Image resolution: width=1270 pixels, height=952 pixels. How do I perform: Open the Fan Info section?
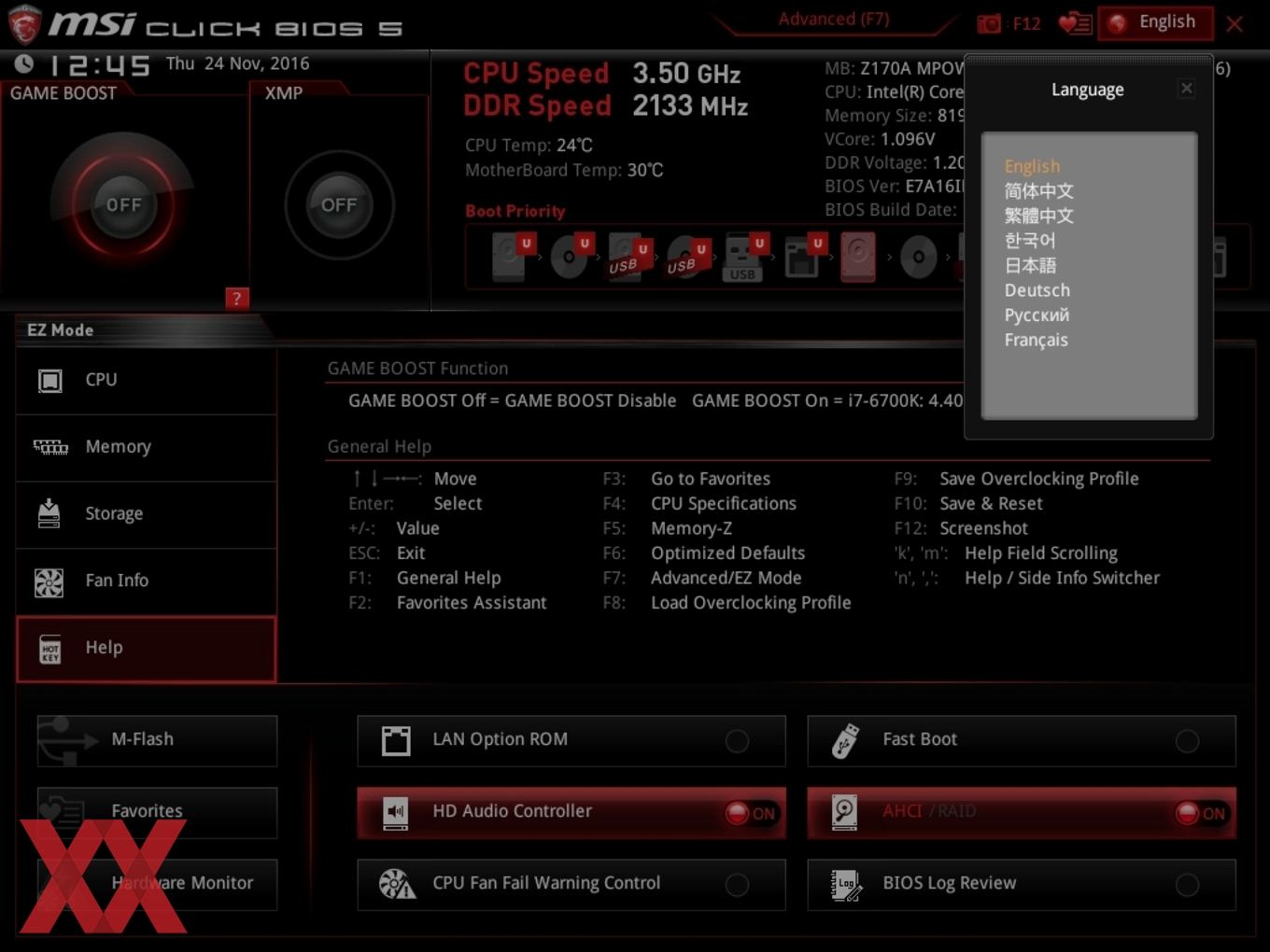(147, 581)
